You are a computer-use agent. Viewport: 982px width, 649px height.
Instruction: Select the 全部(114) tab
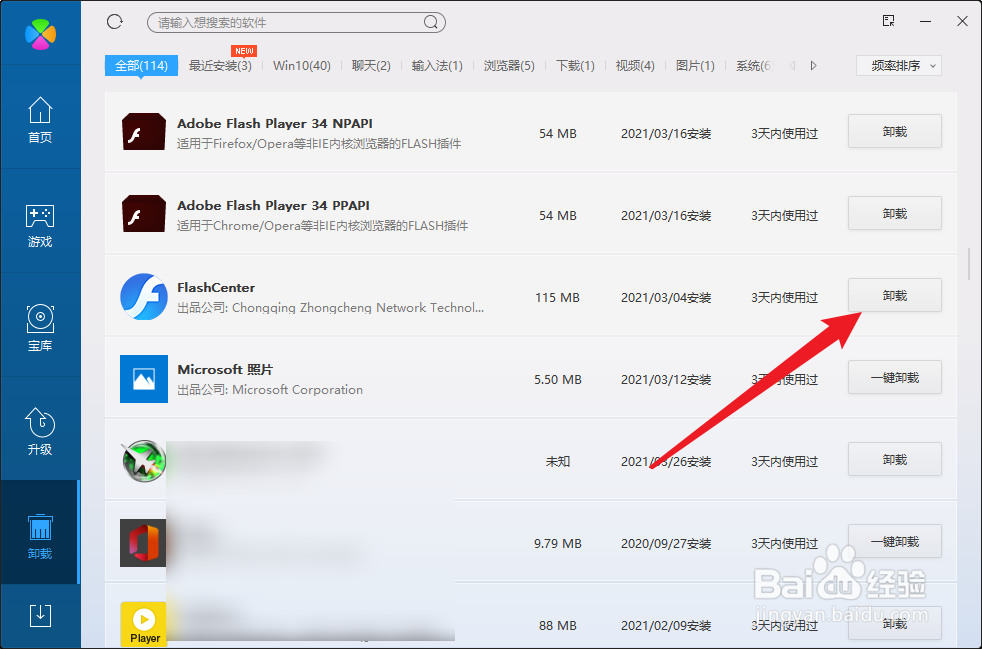[142, 66]
